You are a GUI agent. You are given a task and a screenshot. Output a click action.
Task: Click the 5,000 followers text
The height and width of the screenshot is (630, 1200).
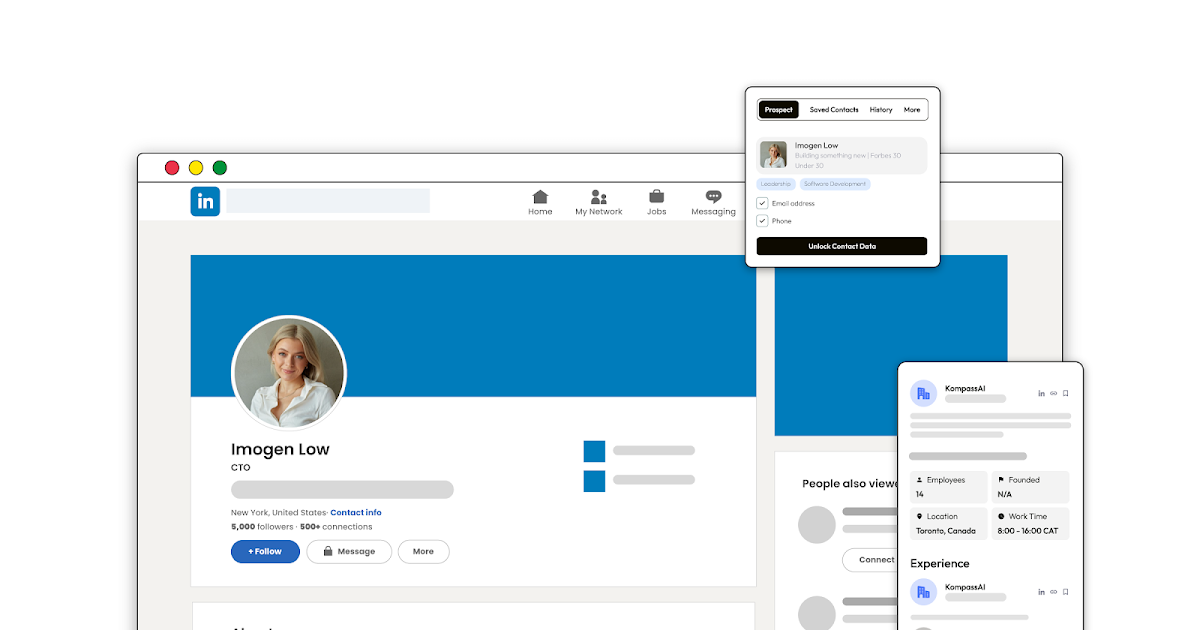(263, 527)
